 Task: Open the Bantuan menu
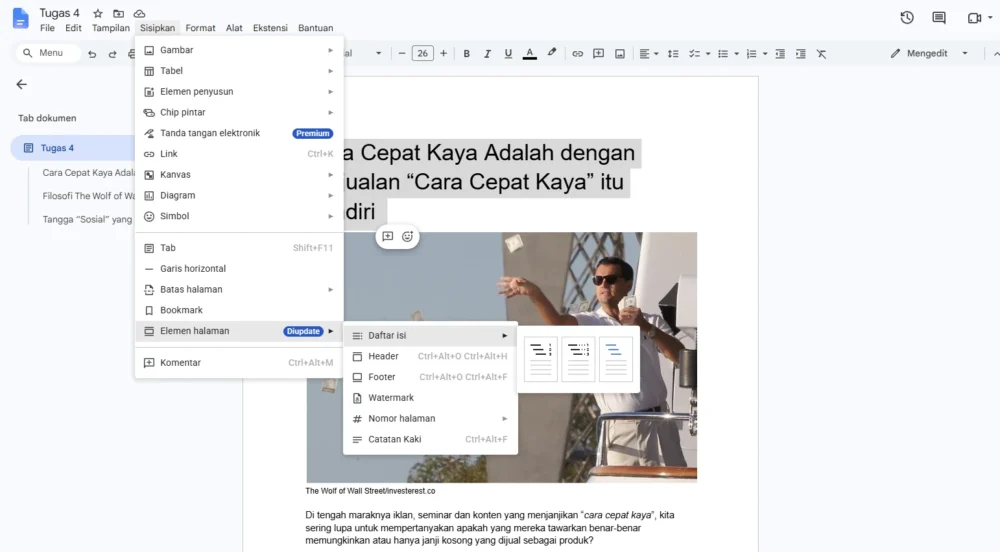[x=316, y=28]
